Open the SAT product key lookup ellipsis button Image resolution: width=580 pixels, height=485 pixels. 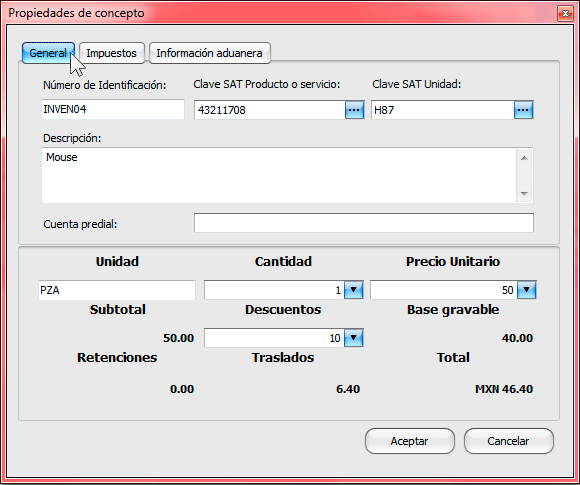[354, 110]
